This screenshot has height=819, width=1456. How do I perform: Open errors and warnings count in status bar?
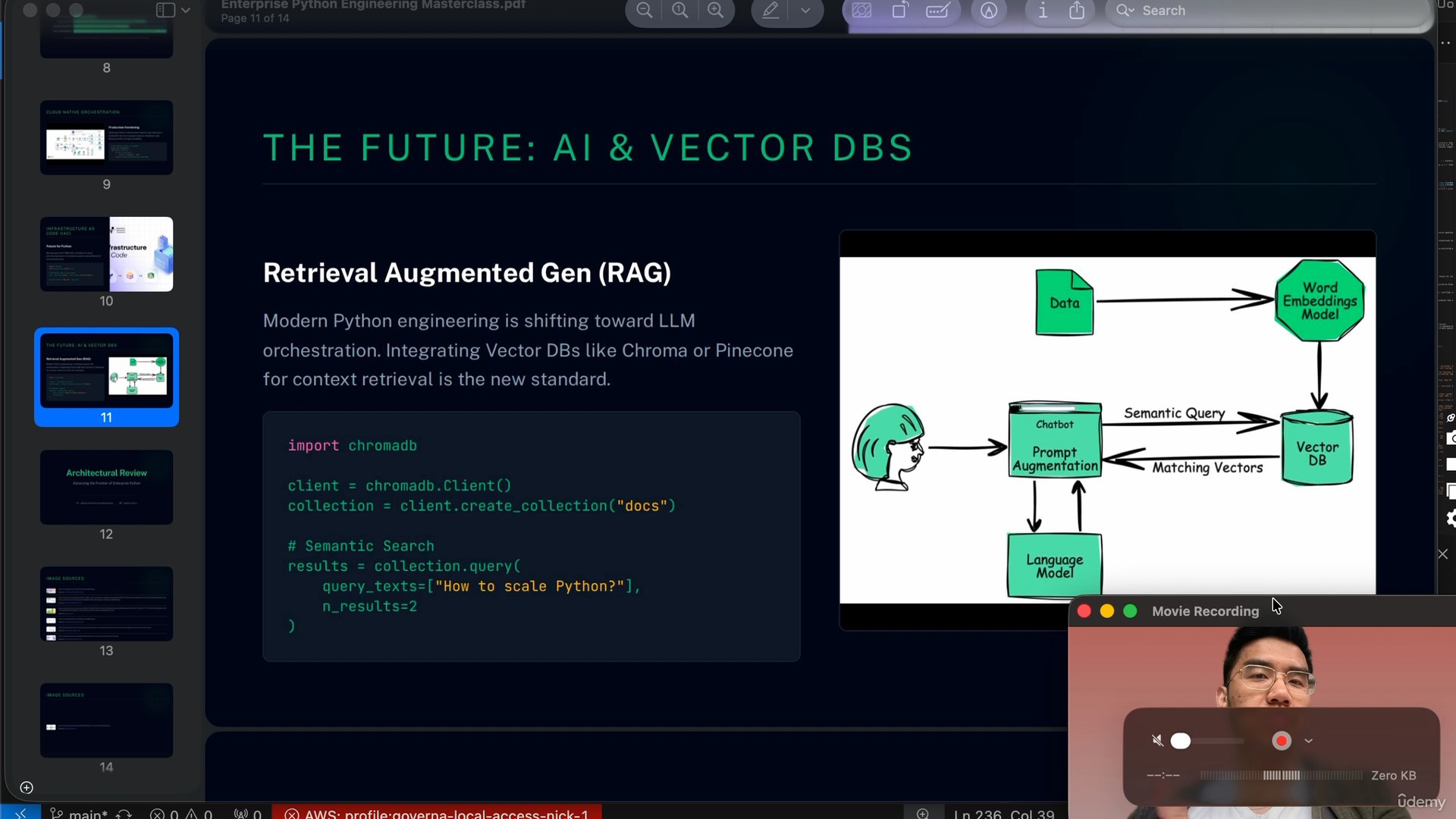tap(180, 813)
